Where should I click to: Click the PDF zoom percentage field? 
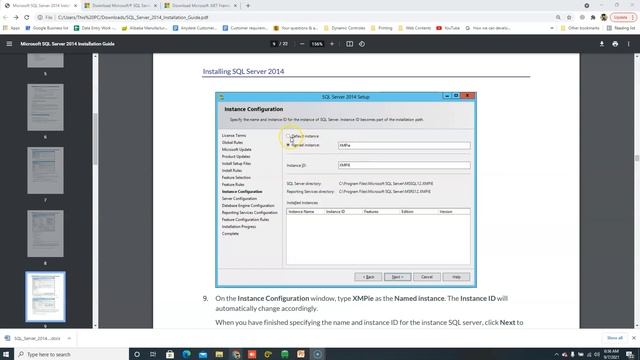pyautogui.click(x=317, y=44)
